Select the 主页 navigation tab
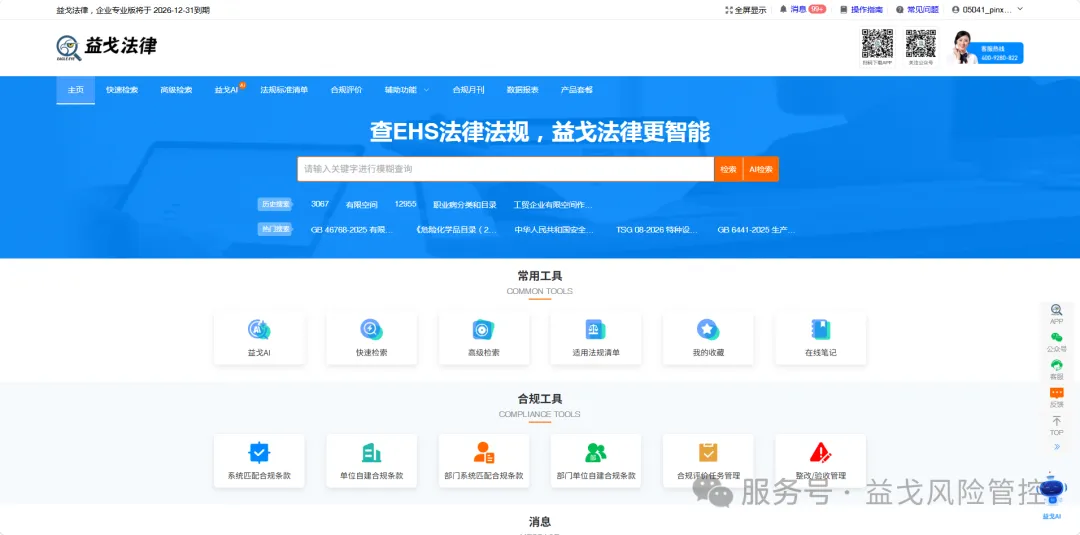 click(76, 90)
